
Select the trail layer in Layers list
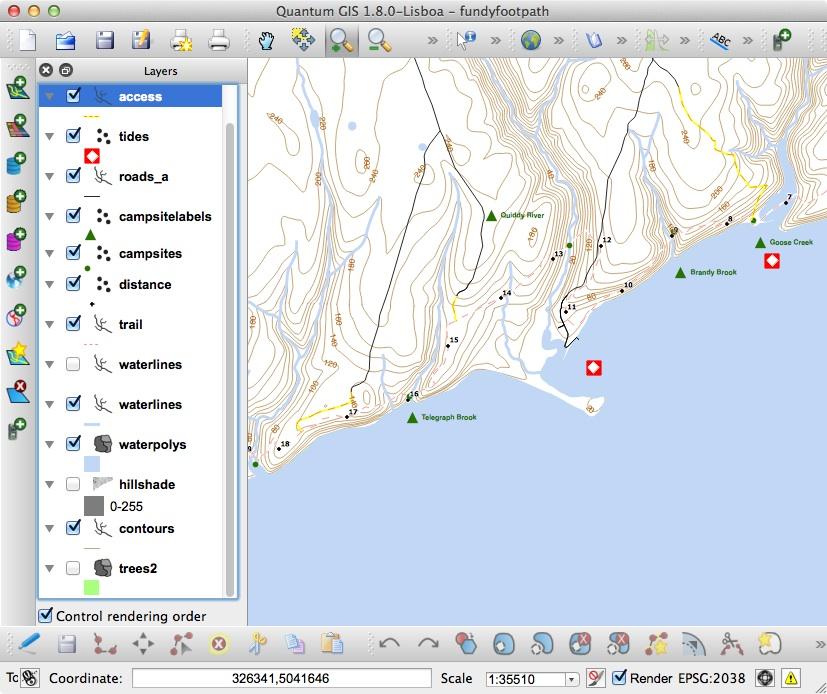pos(130,324)
